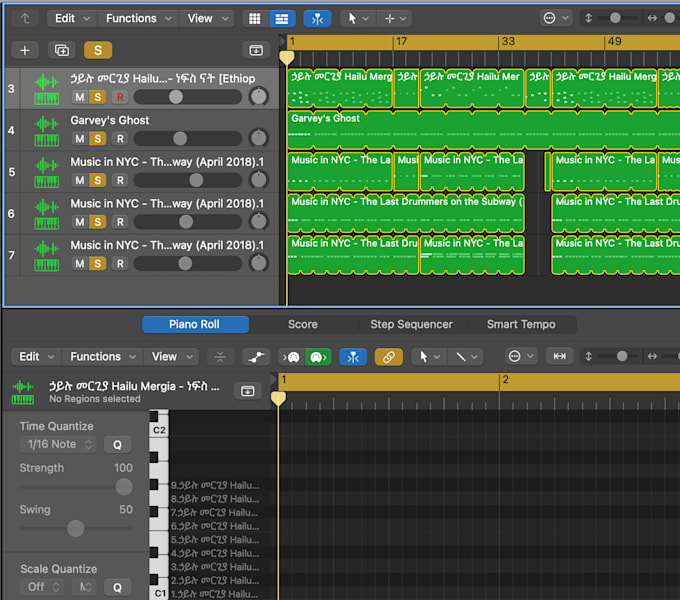Click the Time Quantize Q button
The height and width of the screenshot is (600, 680).
coord(118,444)
